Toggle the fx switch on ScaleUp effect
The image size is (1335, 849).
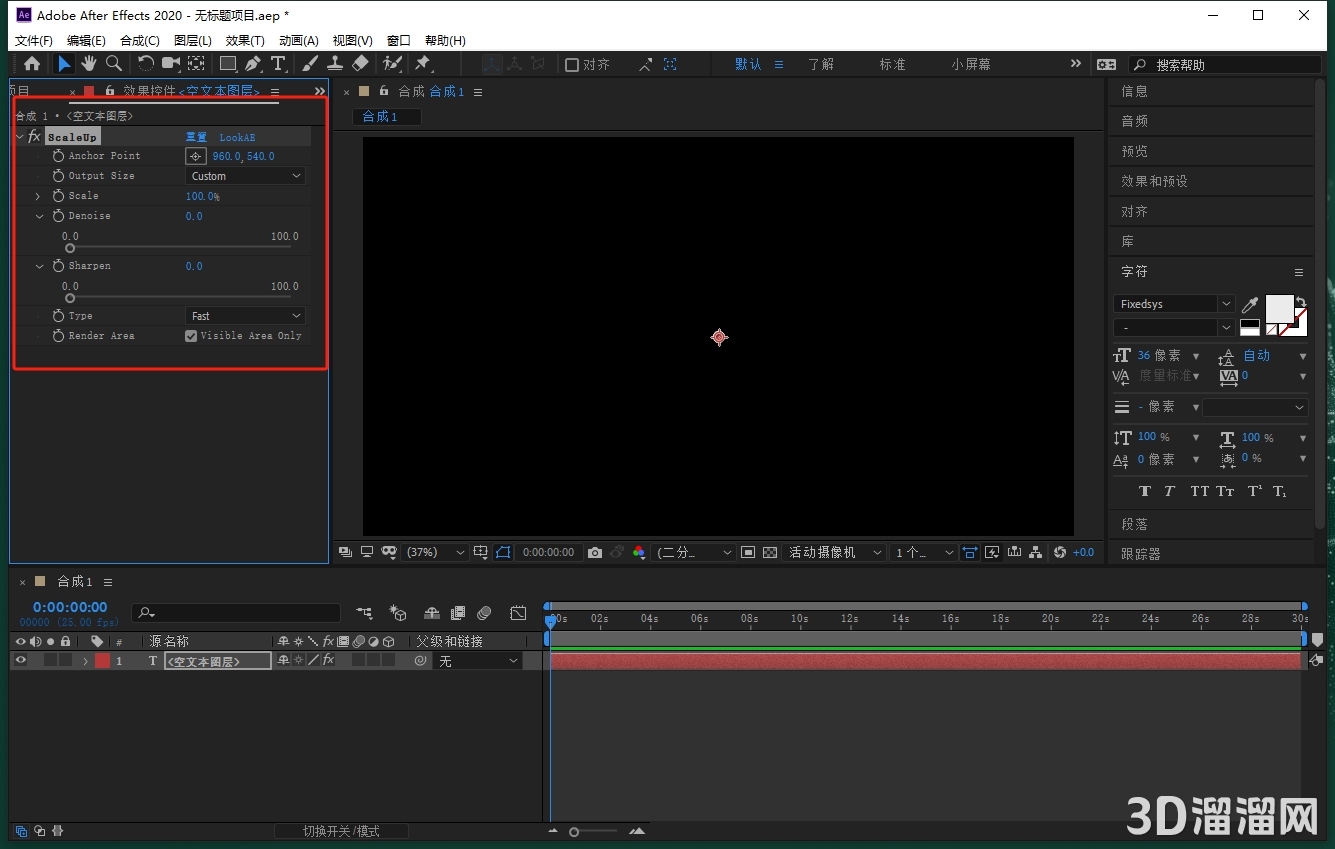[x=34, y=137]
